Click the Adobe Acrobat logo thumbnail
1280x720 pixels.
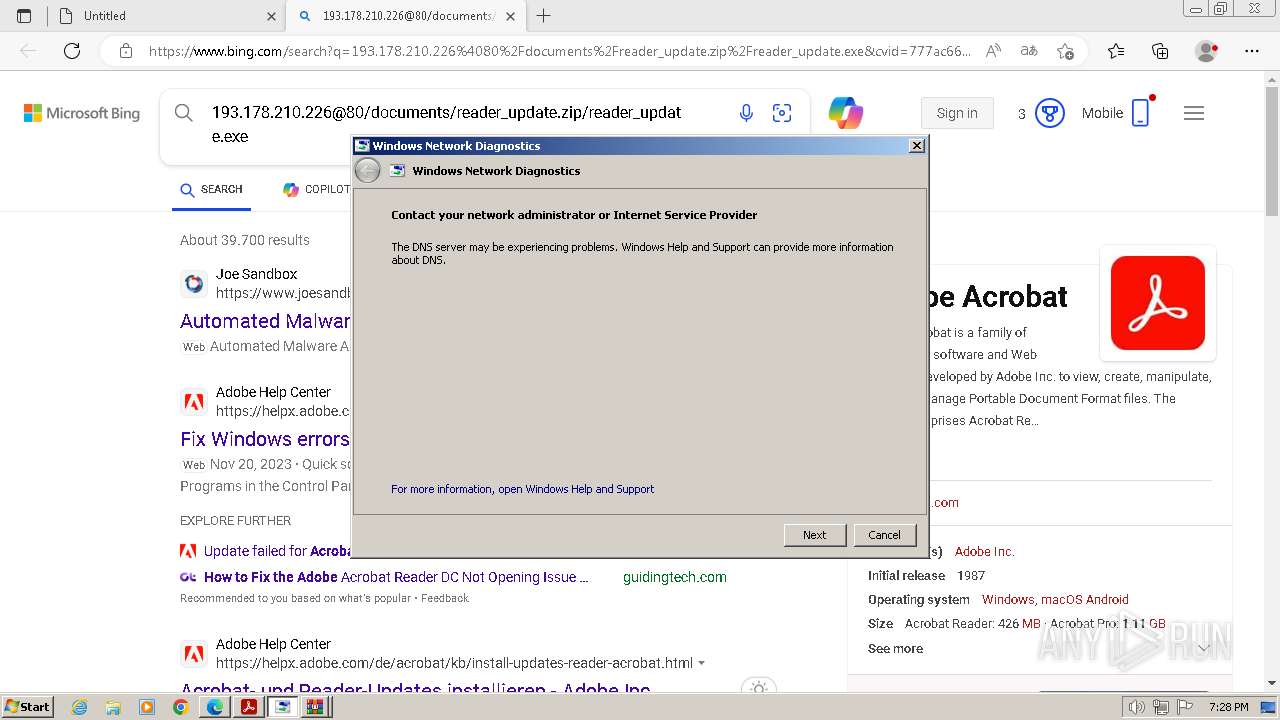1158,303
